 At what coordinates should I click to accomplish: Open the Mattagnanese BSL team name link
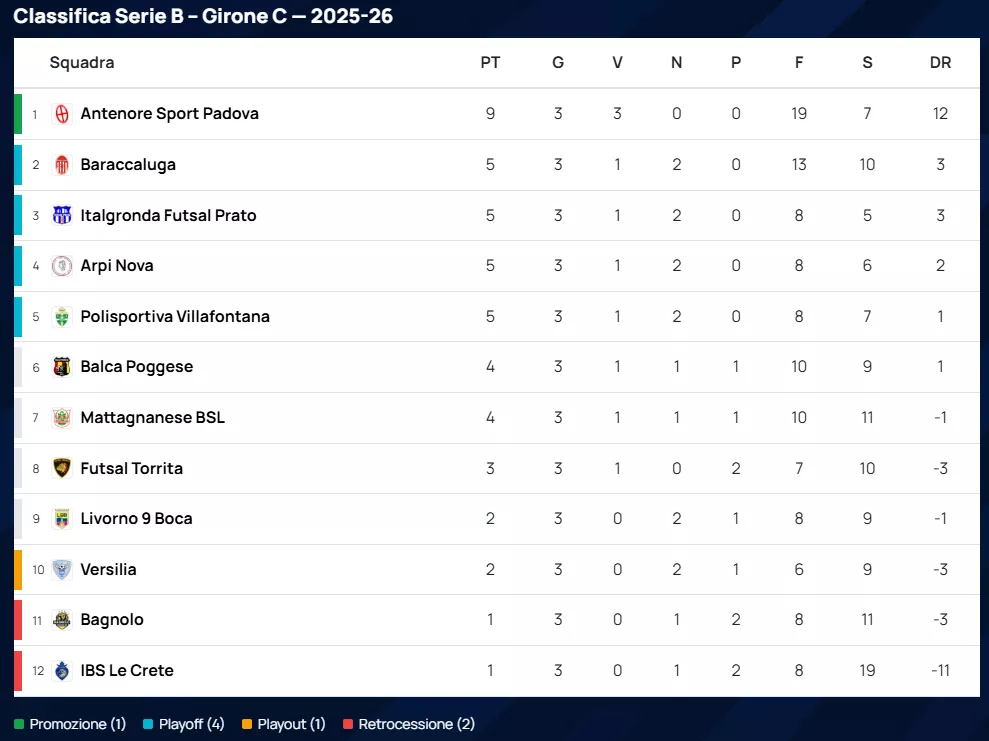point(152,418)
